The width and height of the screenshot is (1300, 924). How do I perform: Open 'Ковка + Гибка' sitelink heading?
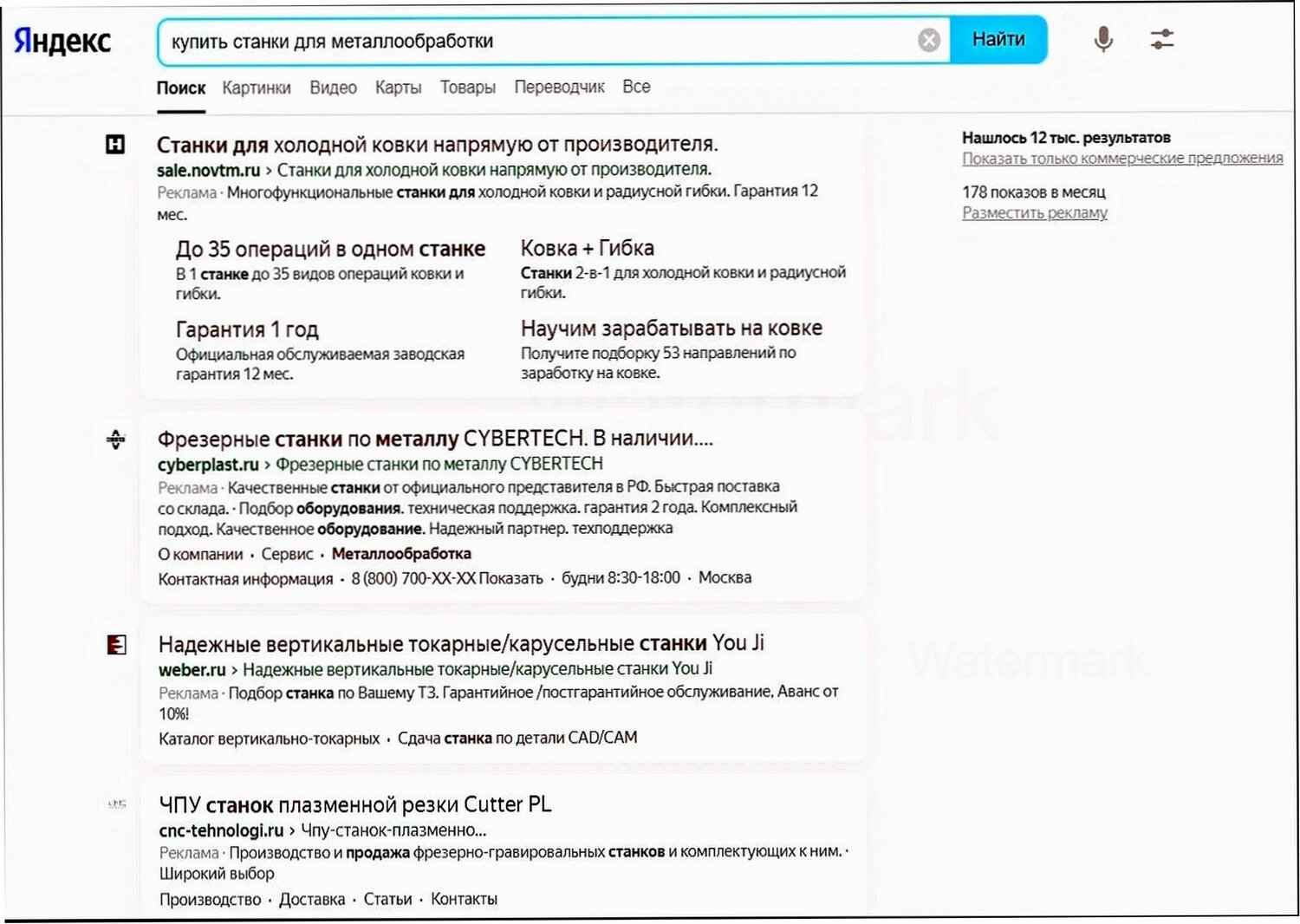[588, 248]
